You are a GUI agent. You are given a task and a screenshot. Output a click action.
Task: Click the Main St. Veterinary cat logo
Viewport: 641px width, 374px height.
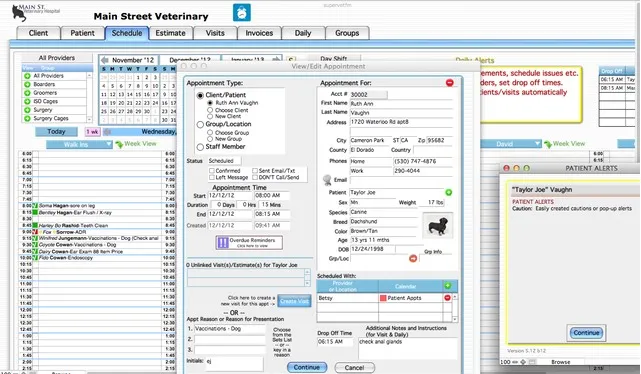click(19, 13)
